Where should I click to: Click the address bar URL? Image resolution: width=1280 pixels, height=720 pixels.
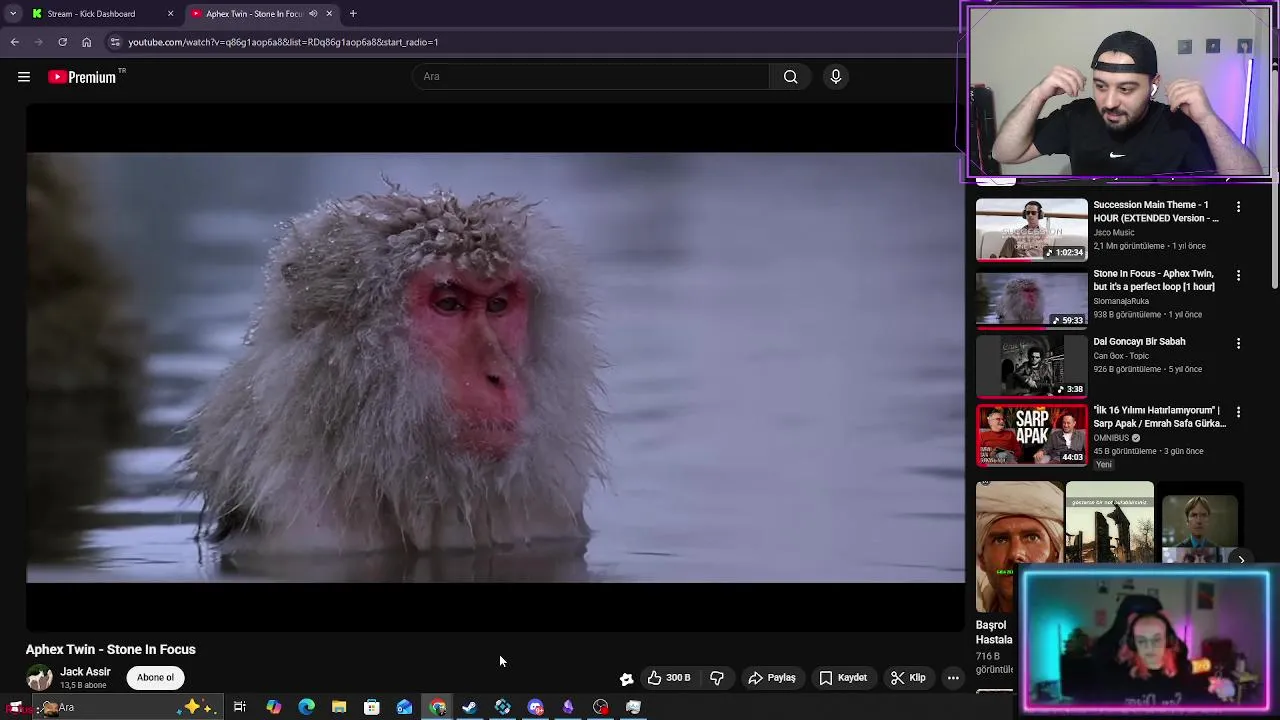tap(283, 42)
